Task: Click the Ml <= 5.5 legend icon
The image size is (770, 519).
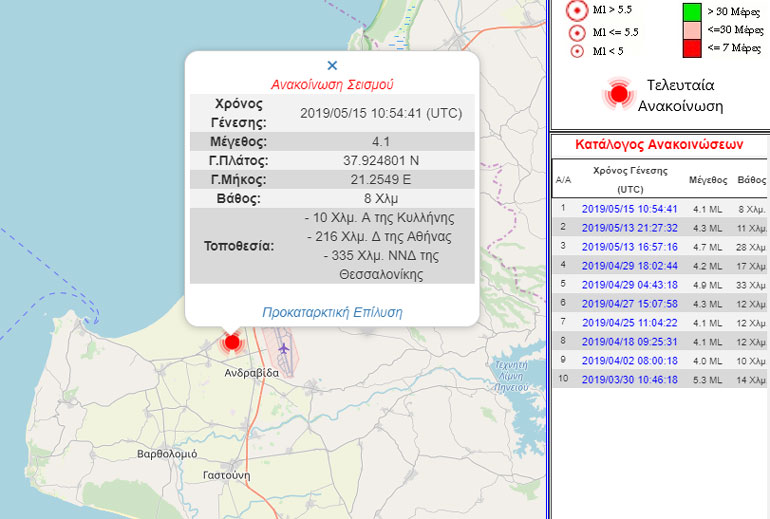Action: click(x=576, y=32)
